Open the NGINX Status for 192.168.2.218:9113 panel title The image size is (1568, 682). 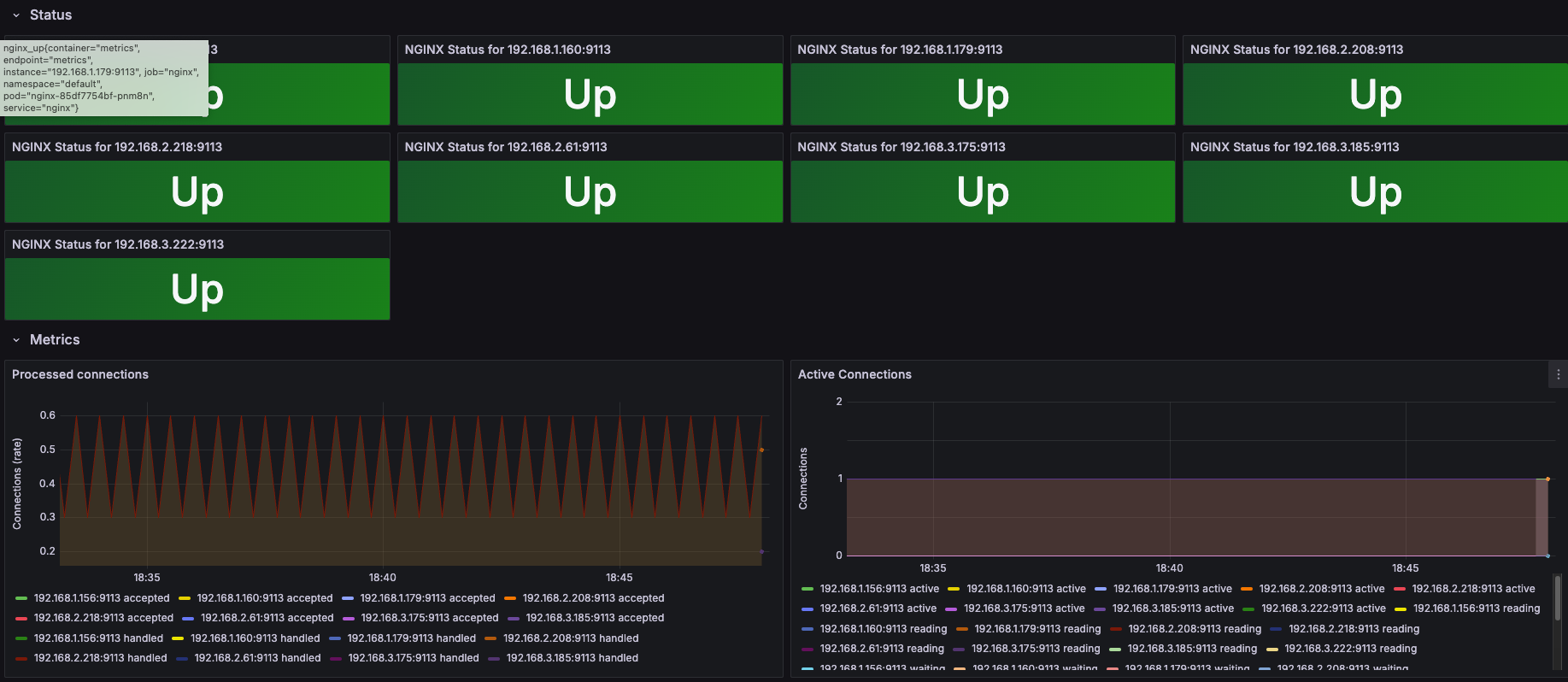[117, 147]
